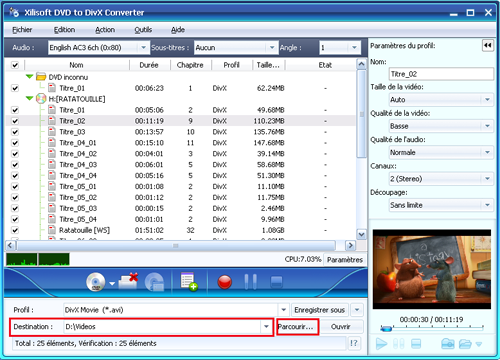Uncheck the Titre_03 row checkbox
Screen dimensions: 500x360
[x=15, y=132]
